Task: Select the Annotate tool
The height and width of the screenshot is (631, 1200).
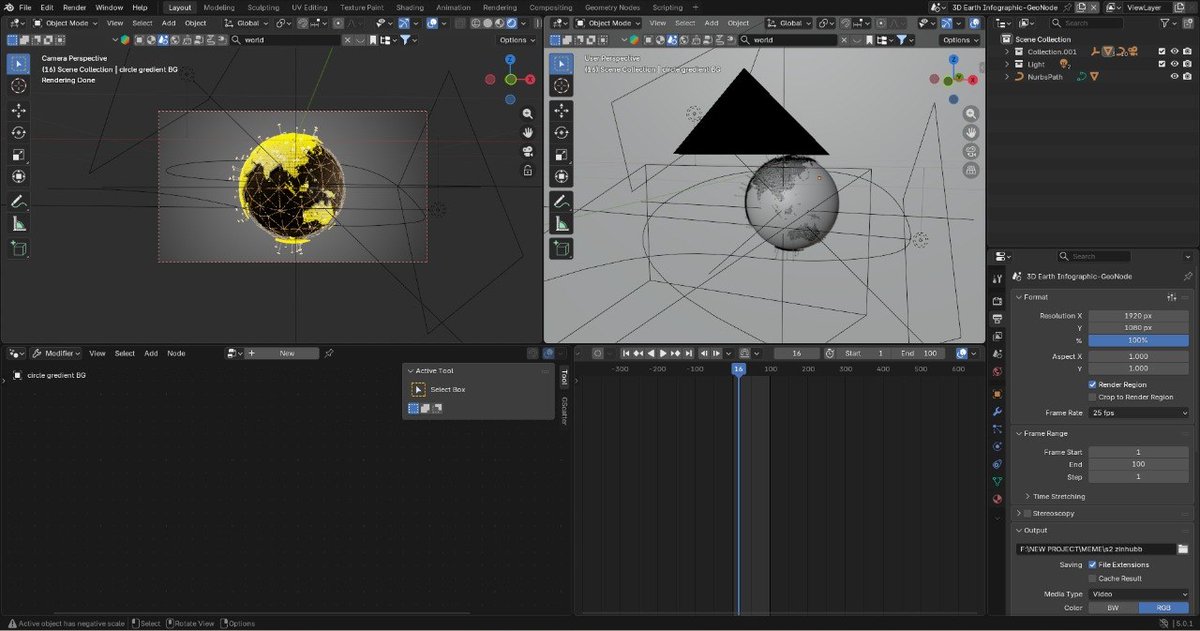Action: coord(17,201)
